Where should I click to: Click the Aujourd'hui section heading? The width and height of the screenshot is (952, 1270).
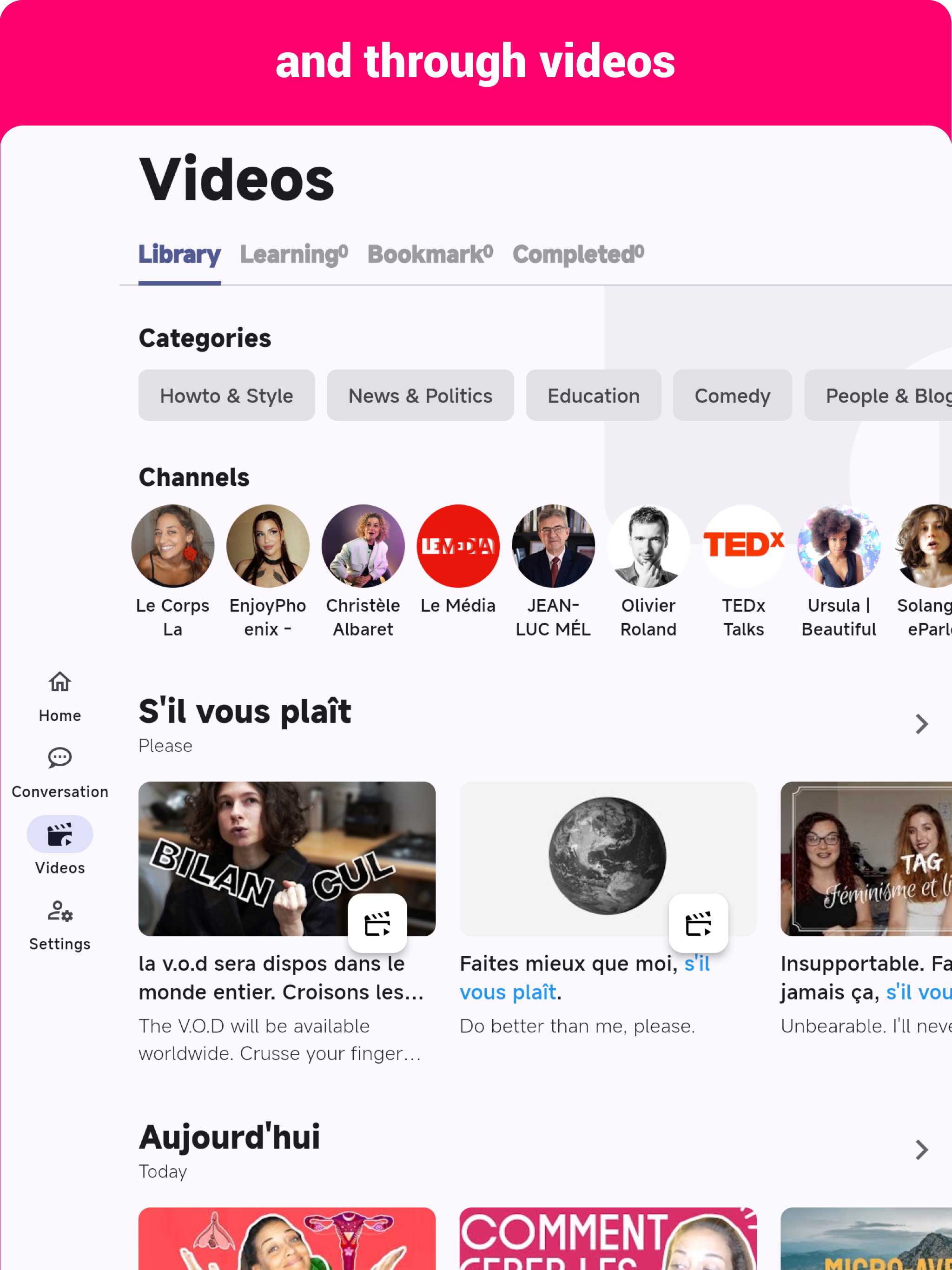229,1137
